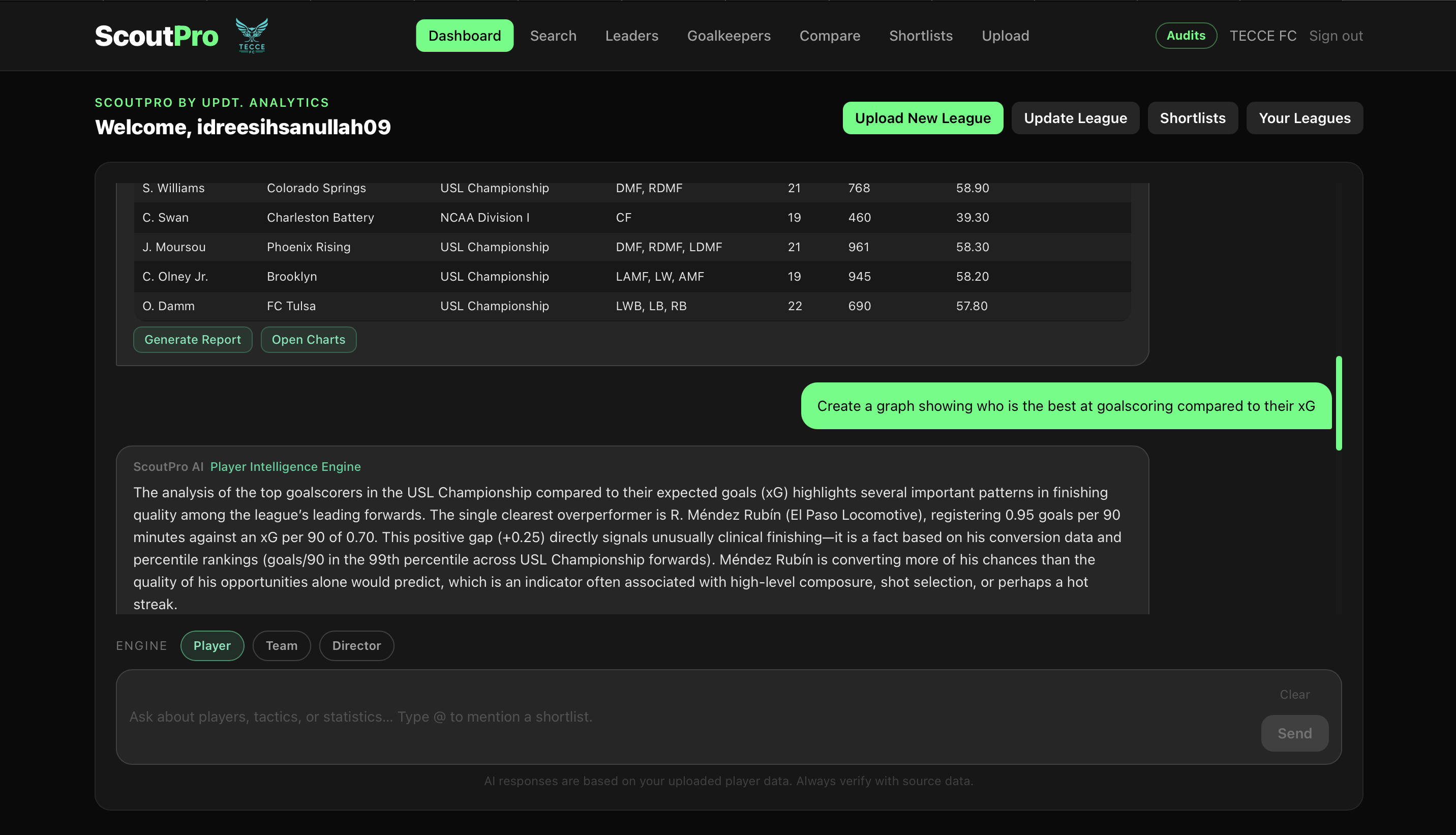Image resolution: width=1456 pixels, height=835 pixels.
Task: Open the Leaders page
Action: click(x=632, y=36)
